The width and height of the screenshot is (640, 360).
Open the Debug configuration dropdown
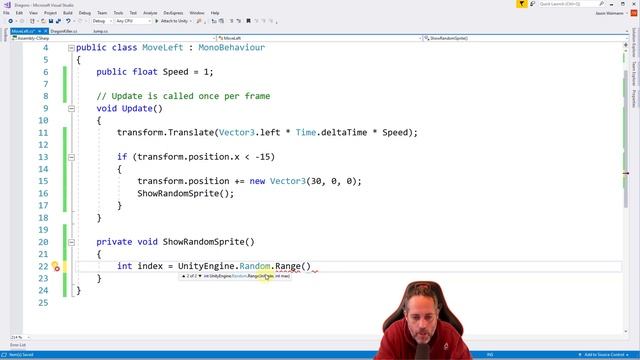tap(102, 21)
